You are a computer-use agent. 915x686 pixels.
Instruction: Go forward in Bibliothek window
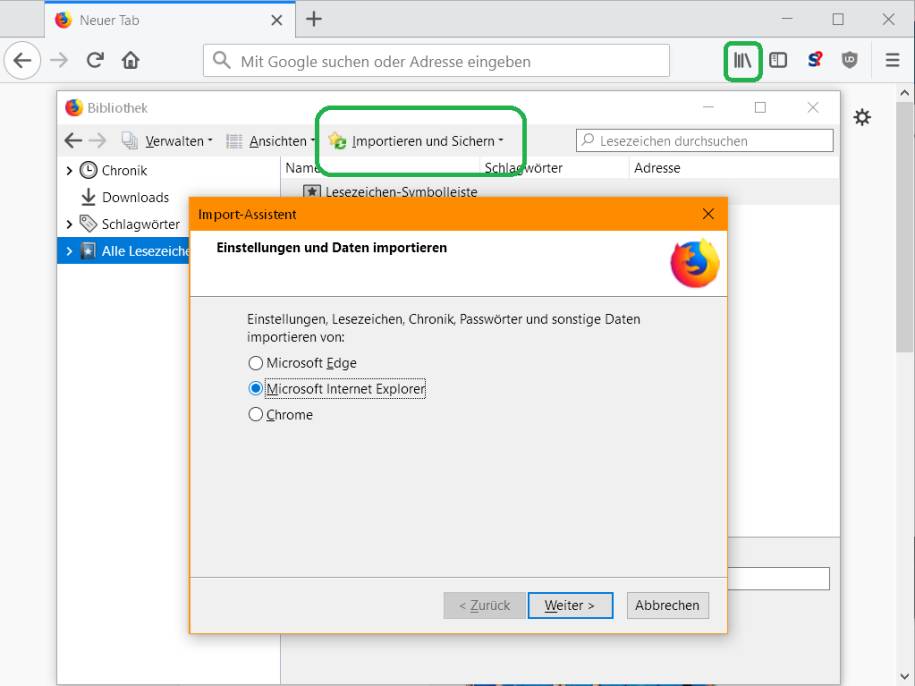[x=97, y=141]
